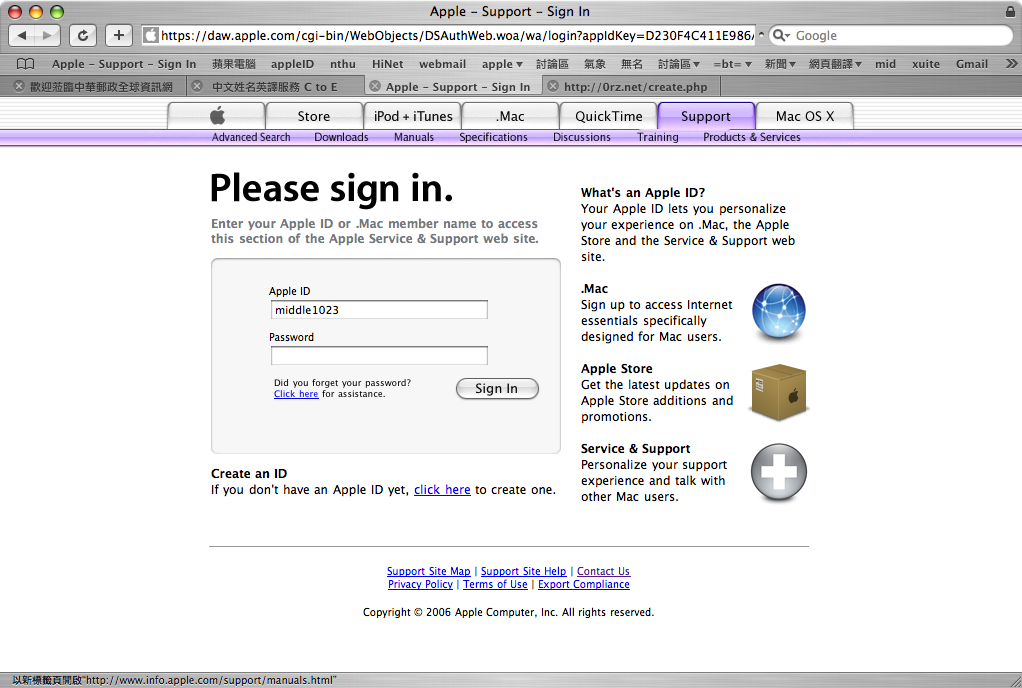This screenshot has width=1022, height=688.
Task: Click the lock icon in the title bar
Action: [x=1010, y=11]
